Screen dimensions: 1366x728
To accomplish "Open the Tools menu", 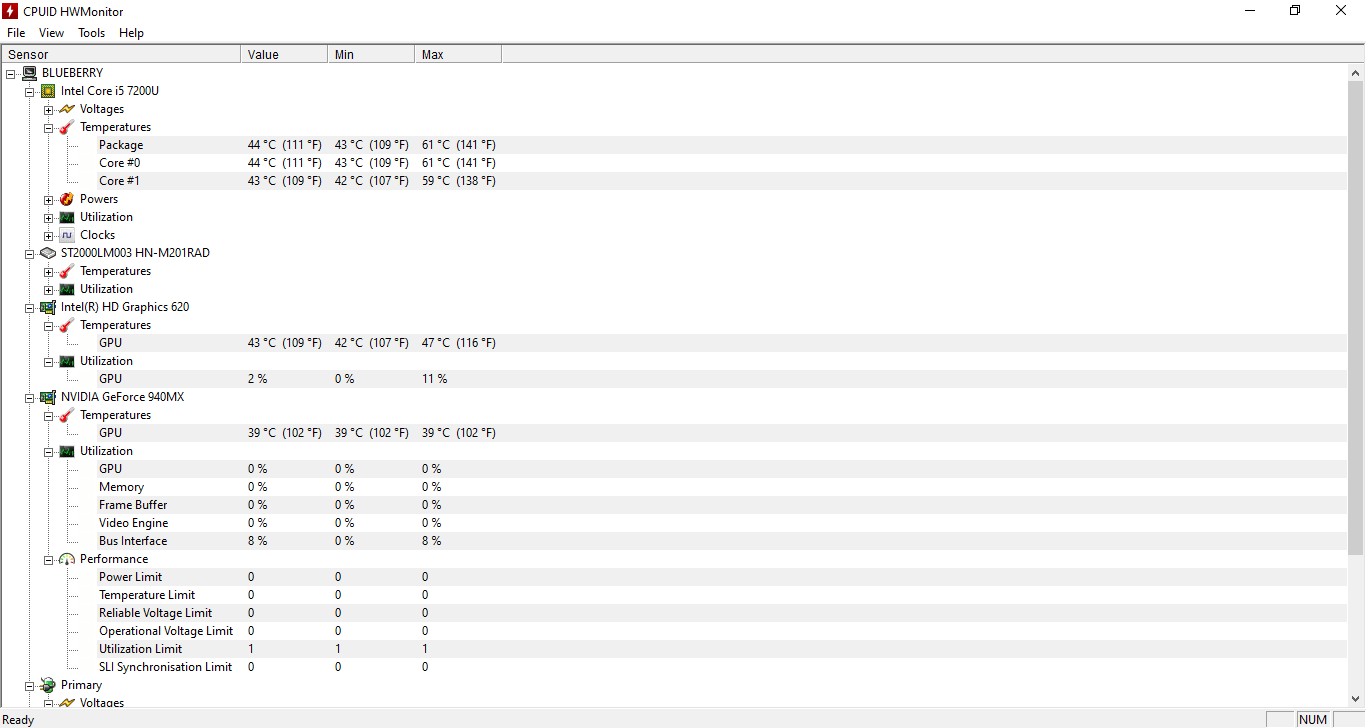I will [91, 33].
